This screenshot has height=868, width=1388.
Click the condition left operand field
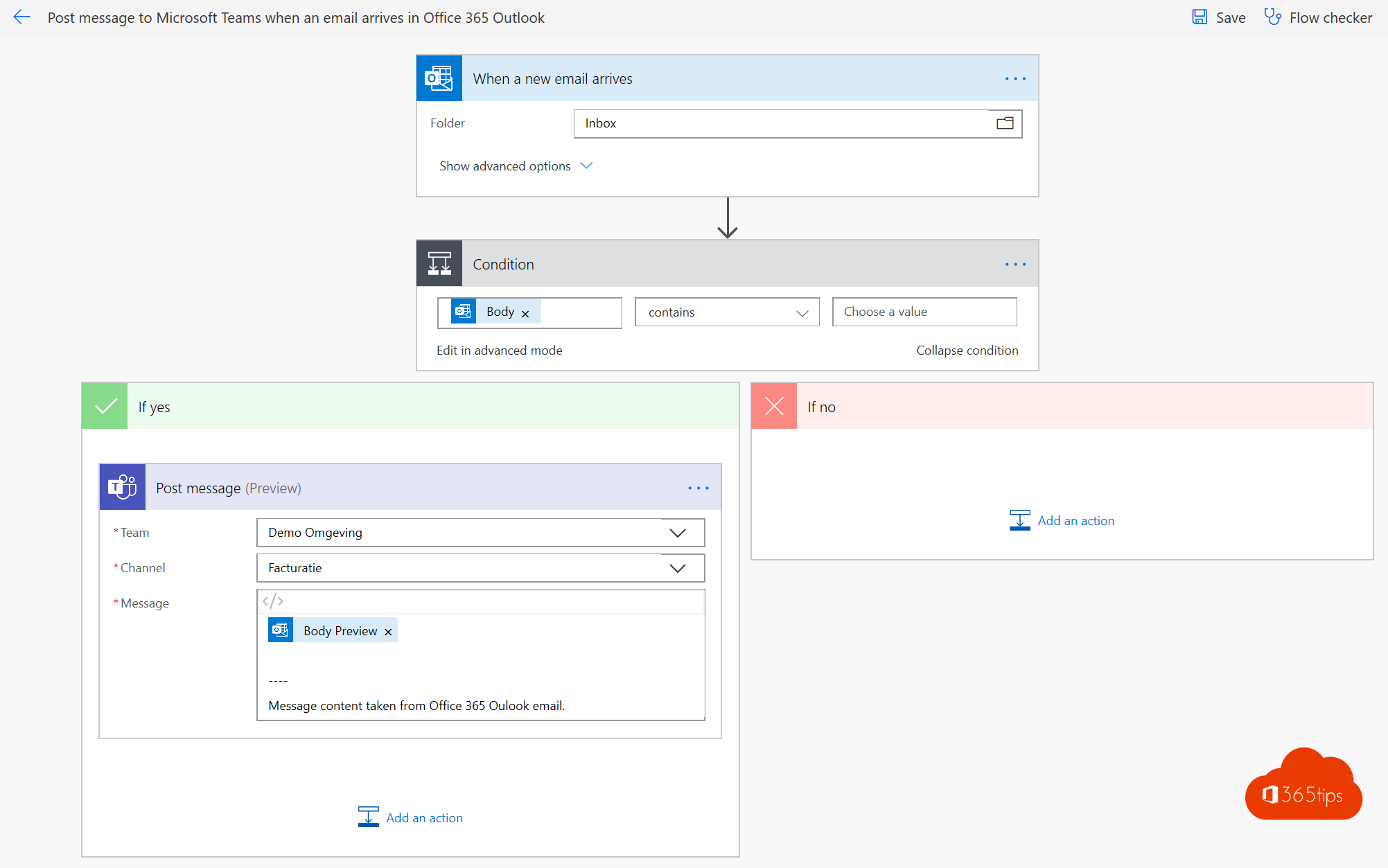click(529, 312)
